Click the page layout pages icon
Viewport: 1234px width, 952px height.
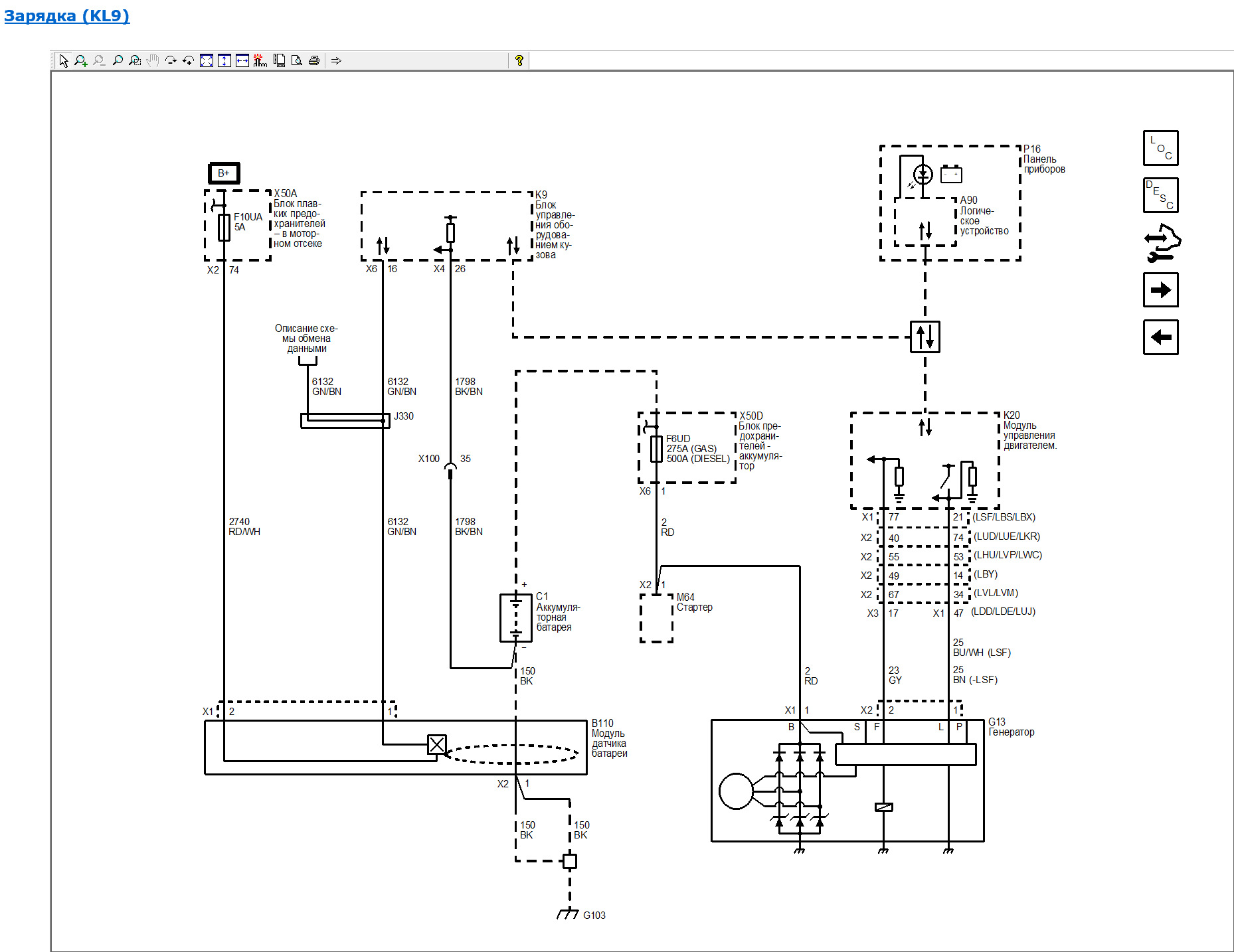(280, 60)
